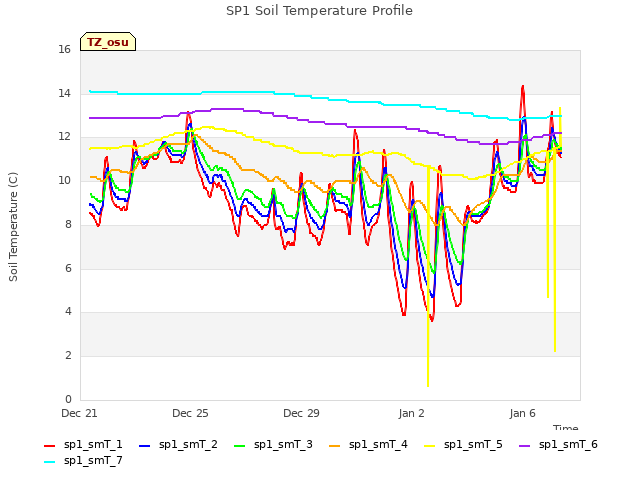The height and width of the screenshot is (480, 640).
Task: Click the red sp1_smT_1 legend swatch
Action: click(x=49, y=446)
